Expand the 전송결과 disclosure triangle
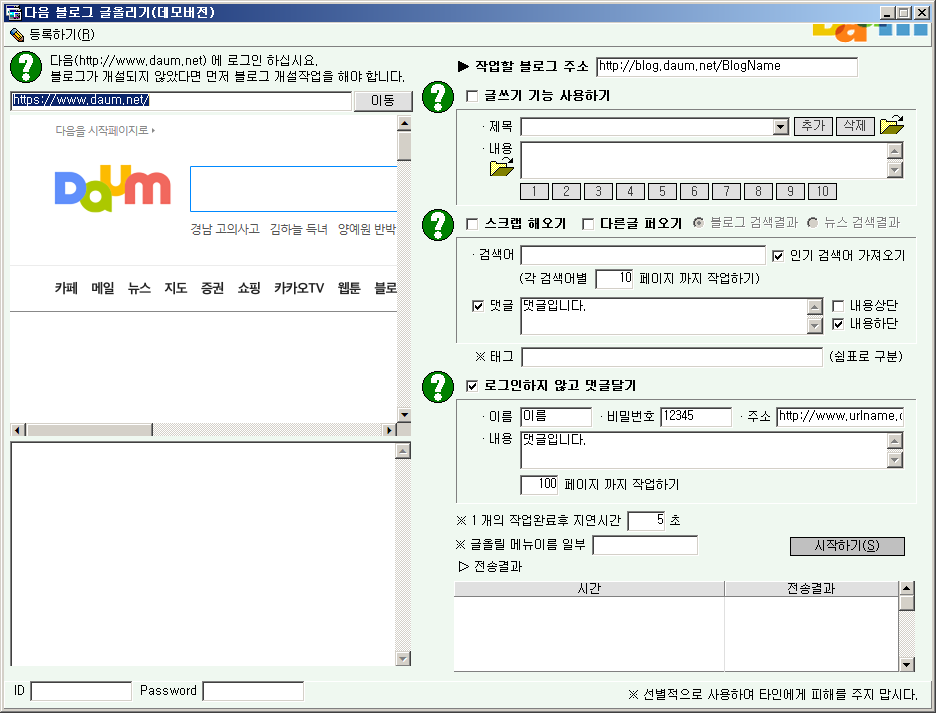Screen dimensions: 936x713 463,566
